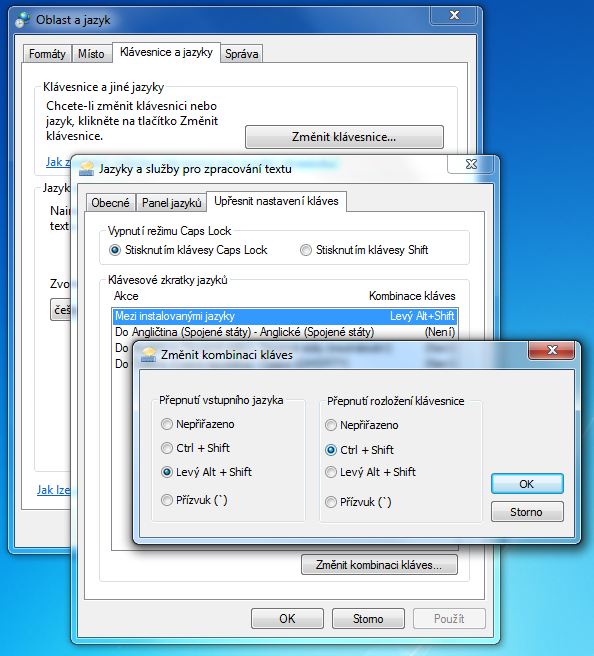Open the Panel jazyků tab
Image resolution: width=594 pixels, height=656 pixels.
pos(172,203)
